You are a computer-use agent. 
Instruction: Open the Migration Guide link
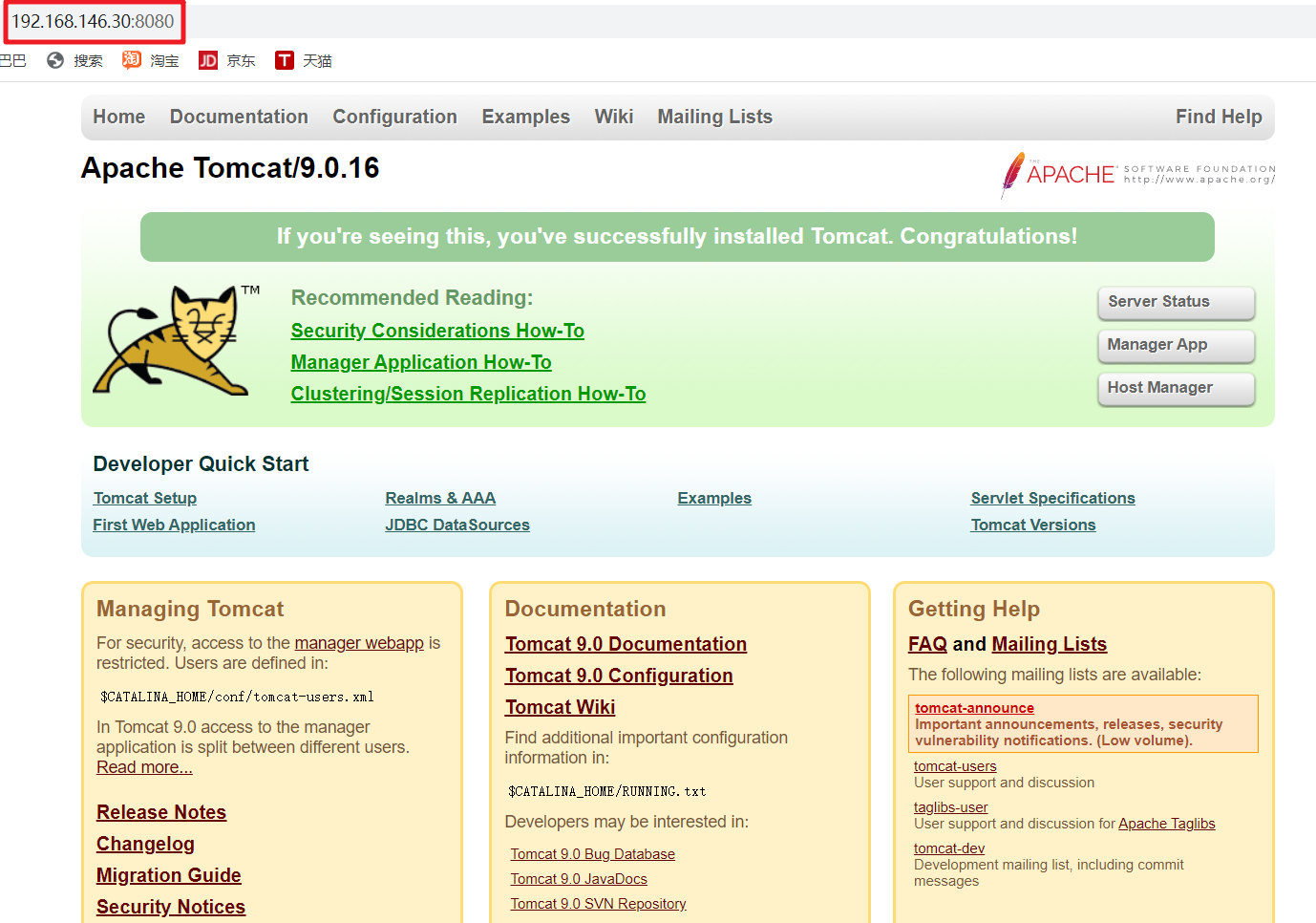click(x=169, y=875)
